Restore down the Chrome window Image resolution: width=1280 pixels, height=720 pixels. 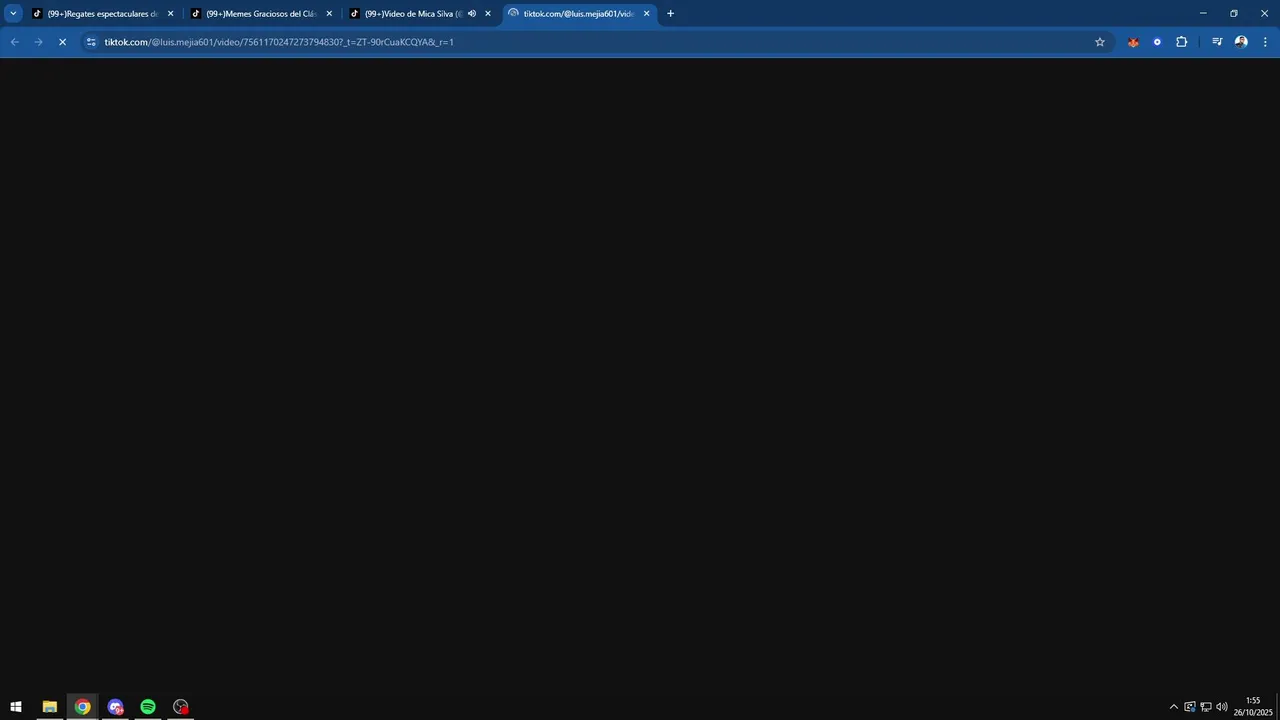point(1234,13)
